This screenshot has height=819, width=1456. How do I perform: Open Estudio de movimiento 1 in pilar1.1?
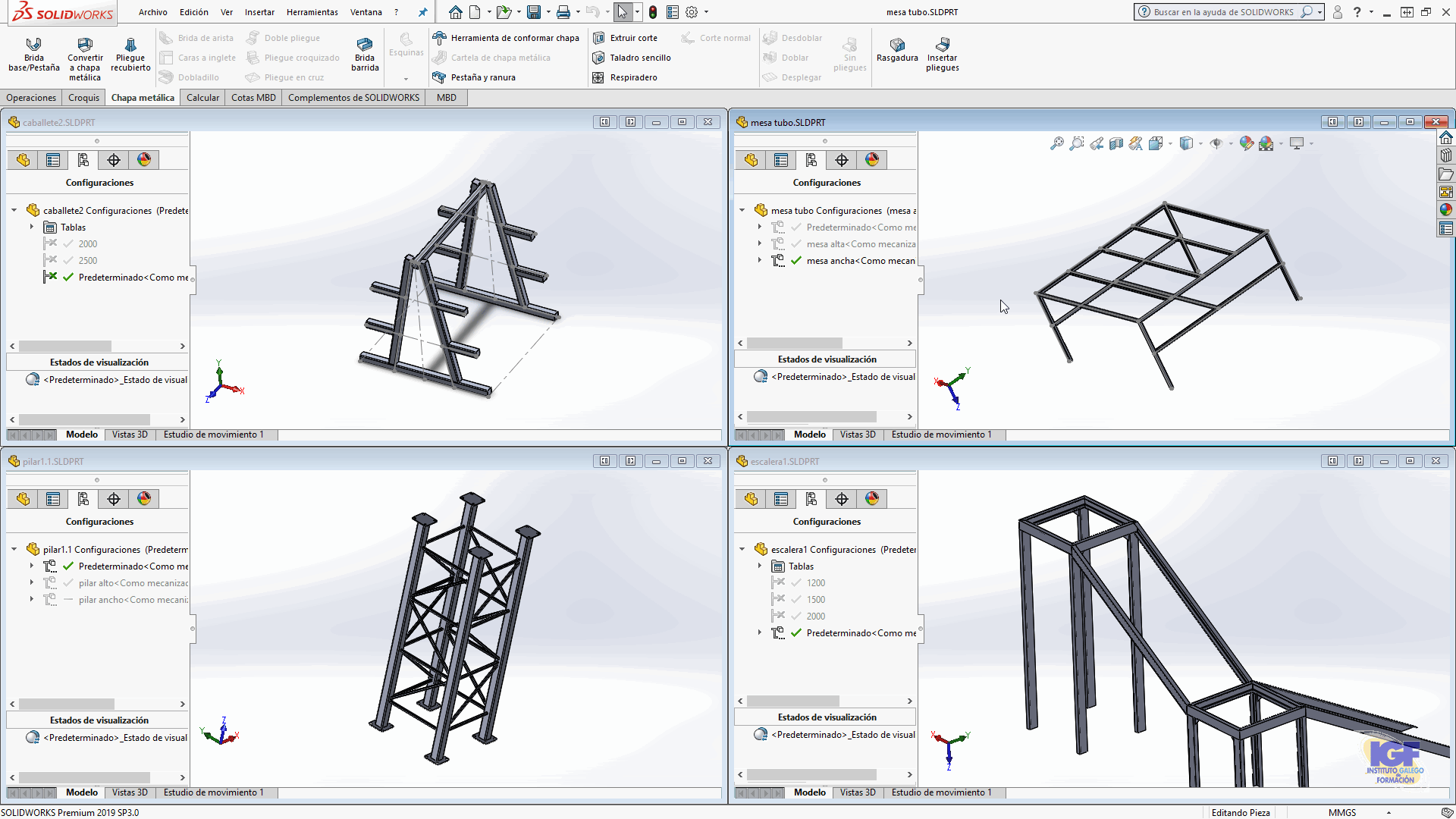pyautogui.click(x=214, y=792)
